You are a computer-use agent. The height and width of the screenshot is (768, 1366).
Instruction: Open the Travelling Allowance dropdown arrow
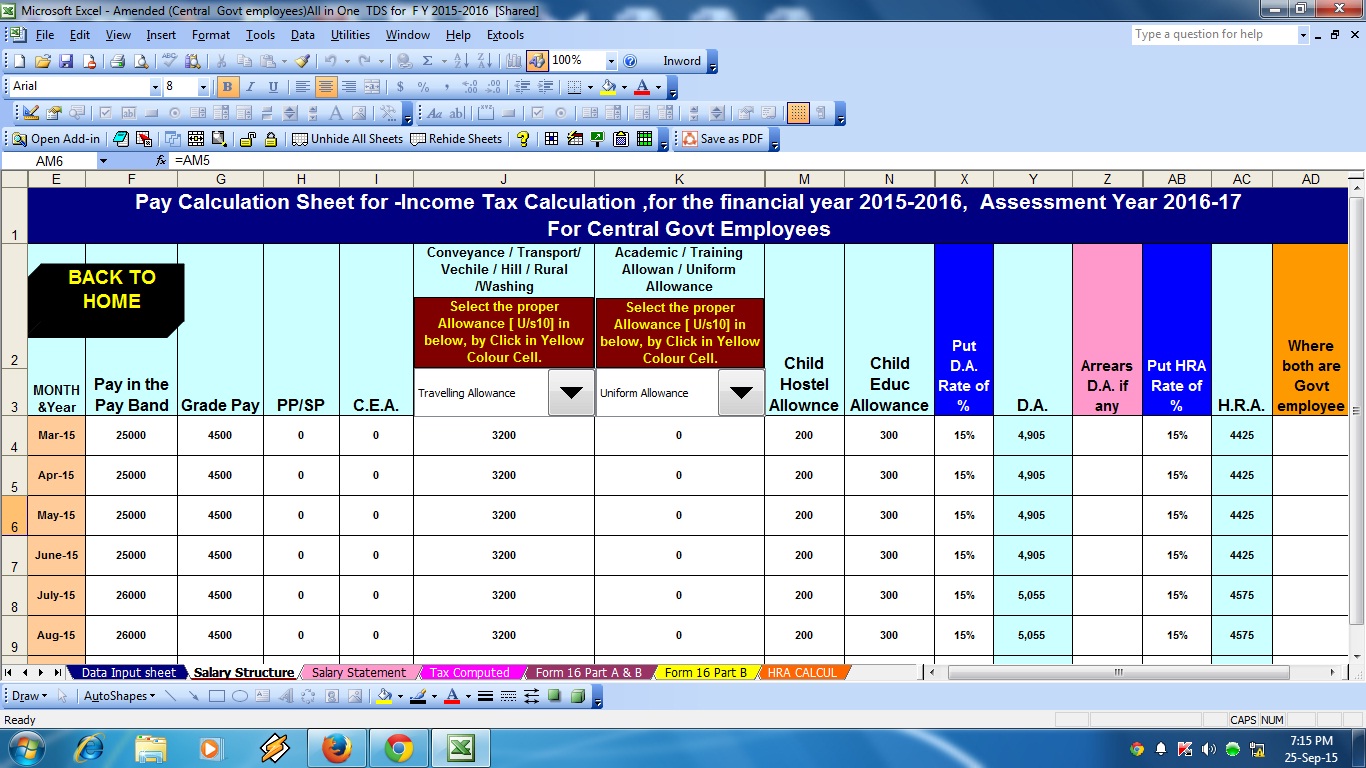click(x=571, y=393)
